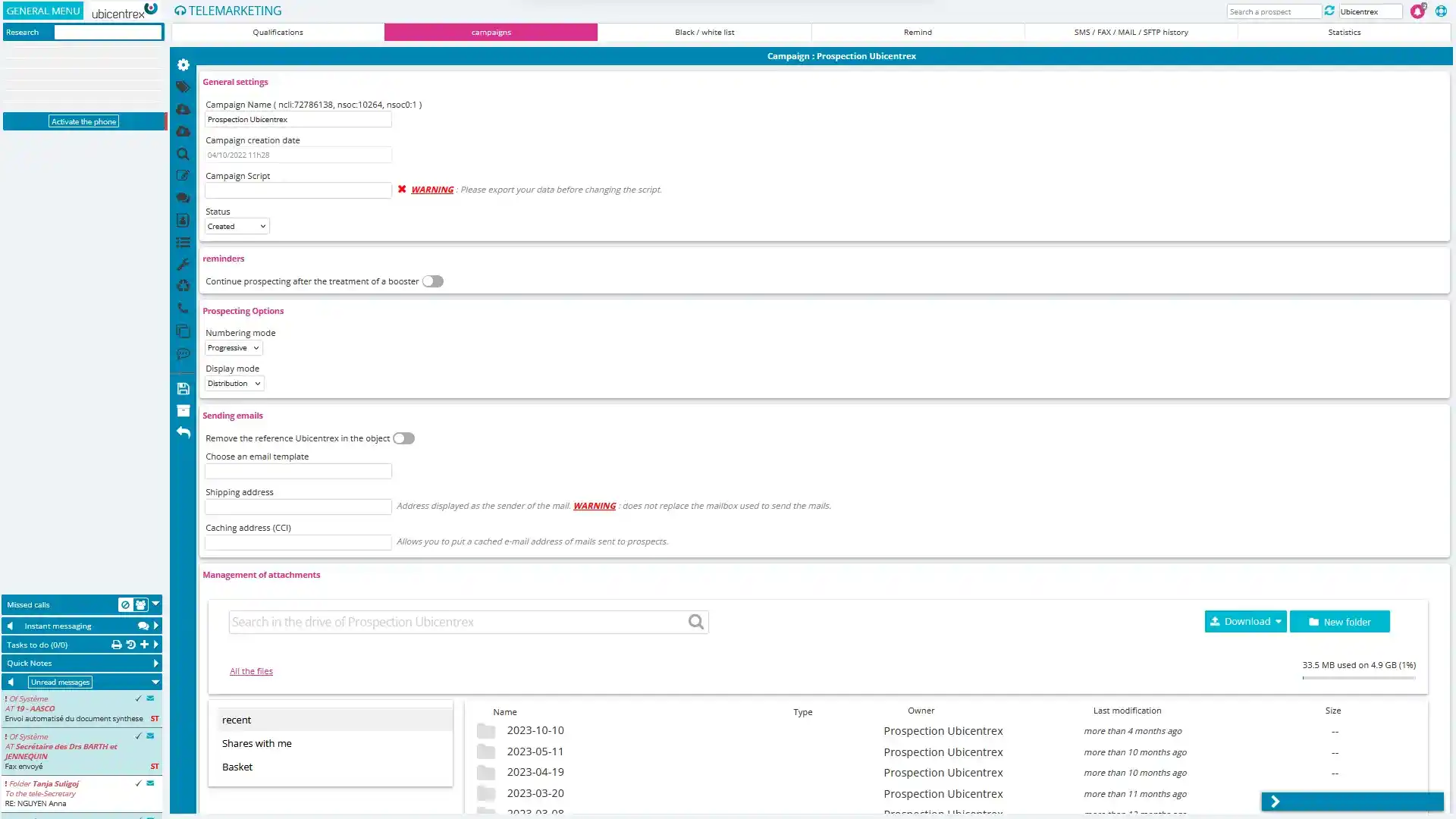Click the magnifier icon in drive search
This screenshot has width=1456, height=819.
click(695, 622)
